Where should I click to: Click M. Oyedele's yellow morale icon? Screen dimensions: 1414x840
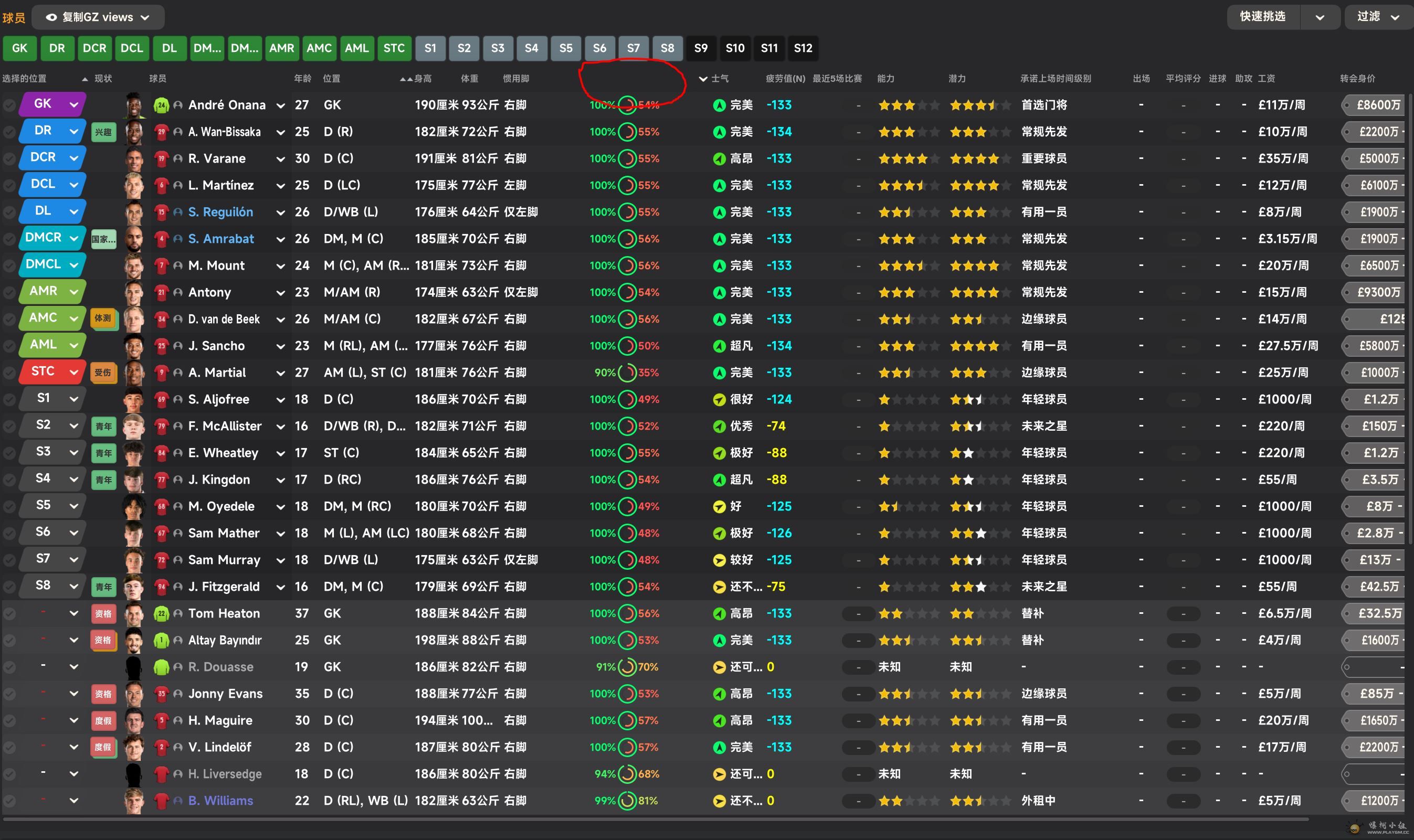(719, 507)
